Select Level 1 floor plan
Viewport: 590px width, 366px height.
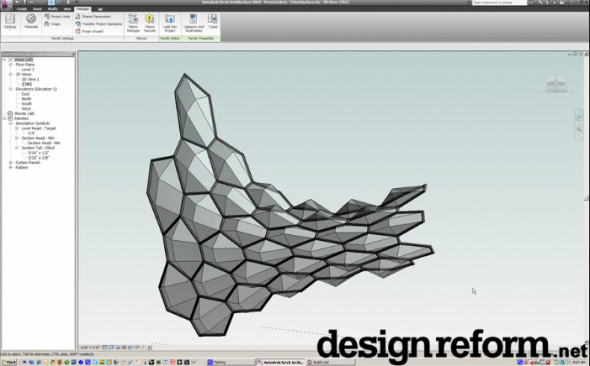pyautogui.click(x=28, y=70)
